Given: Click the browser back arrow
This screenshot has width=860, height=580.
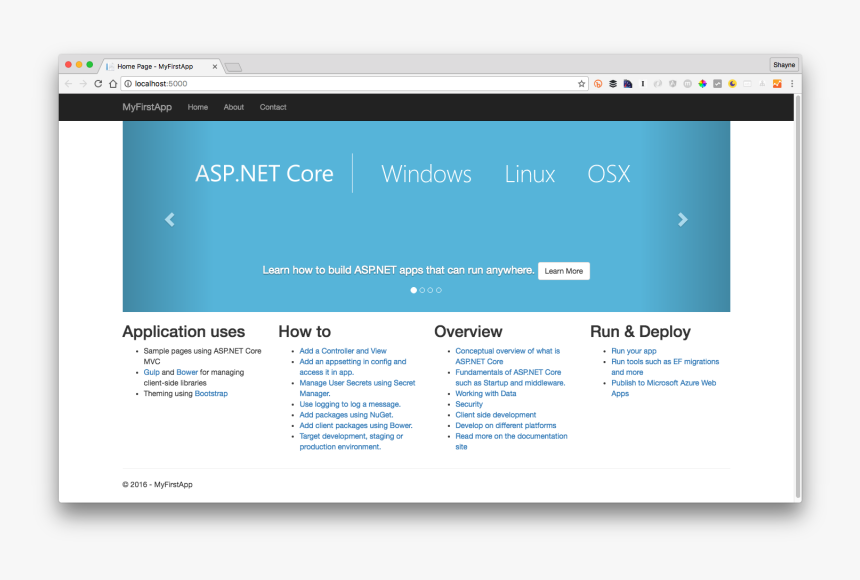Looking at the screenshot, I should 69,83.
